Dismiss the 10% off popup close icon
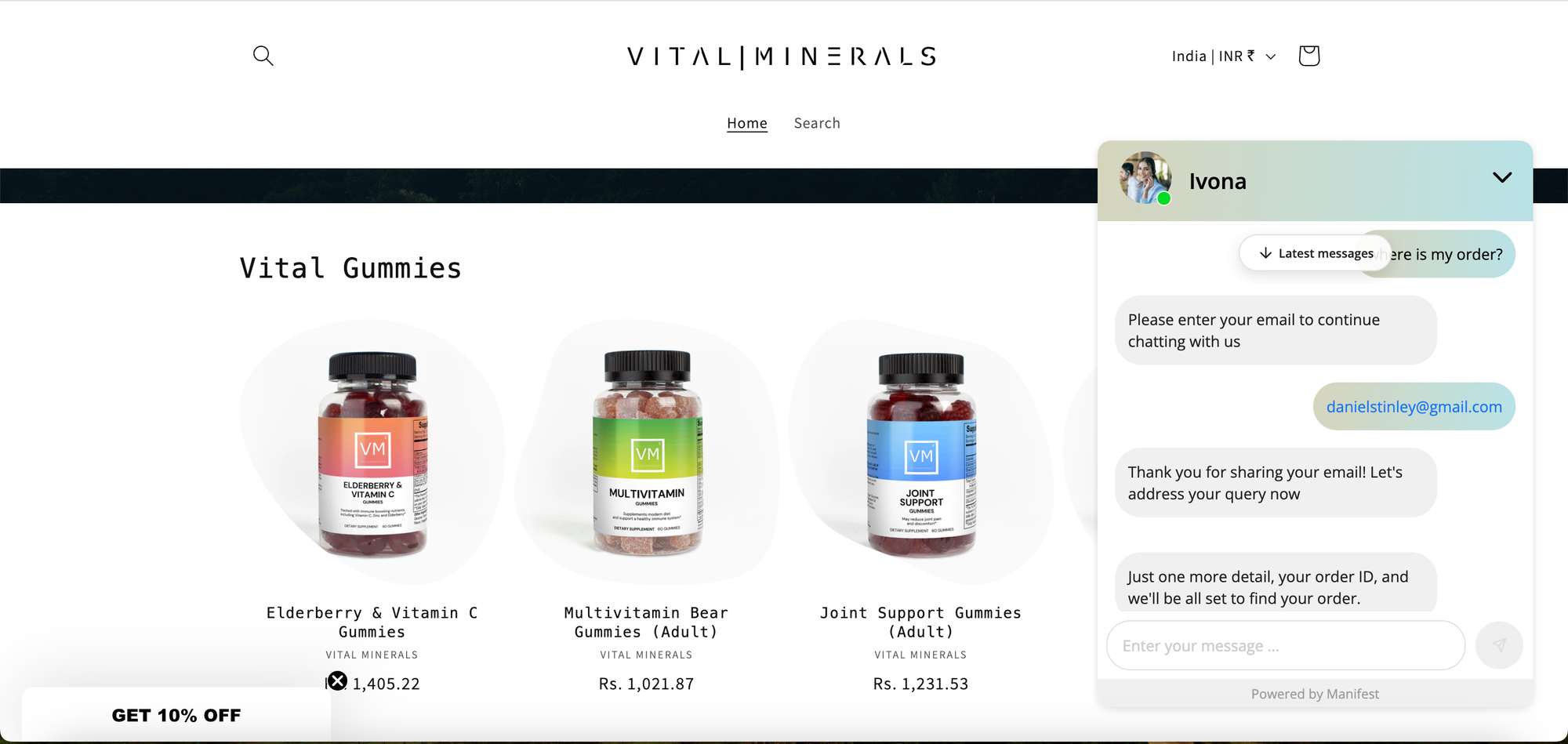The height and width of the screenshot is (744, 1568). pos(337,680)
